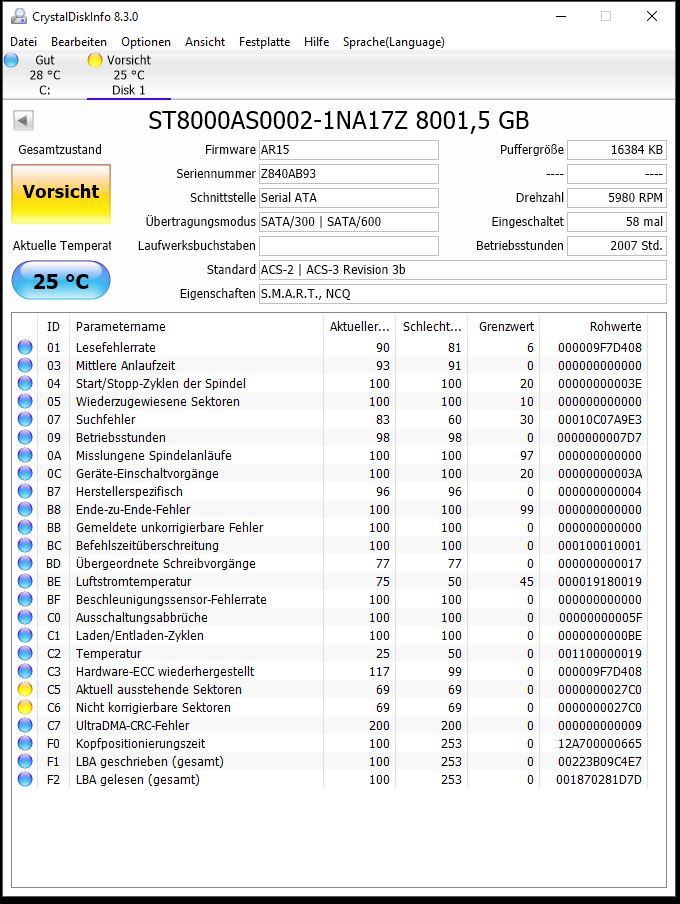680x904 pixels.
Task: Select the raw value 0000000027C0 in row C5
Action: coord(599,690)
